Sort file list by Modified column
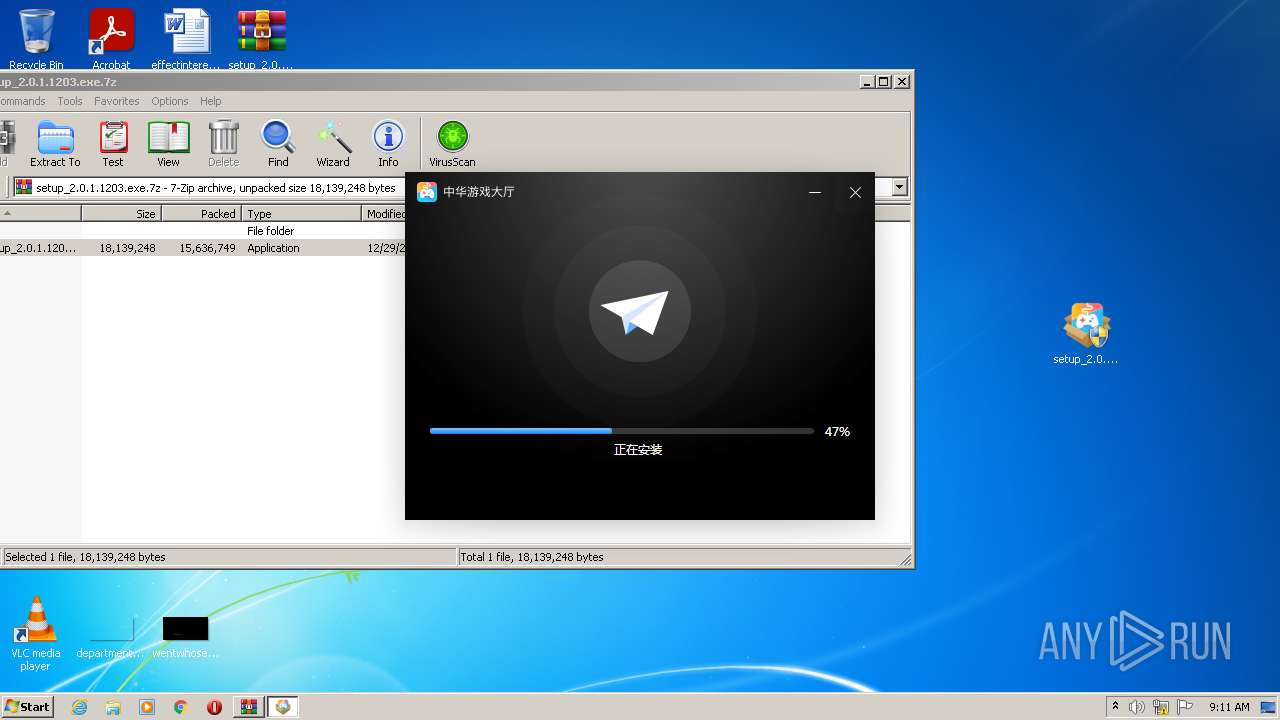Image resolution: width=1280 pixels, height=720 pixels. tap(384, 213)
